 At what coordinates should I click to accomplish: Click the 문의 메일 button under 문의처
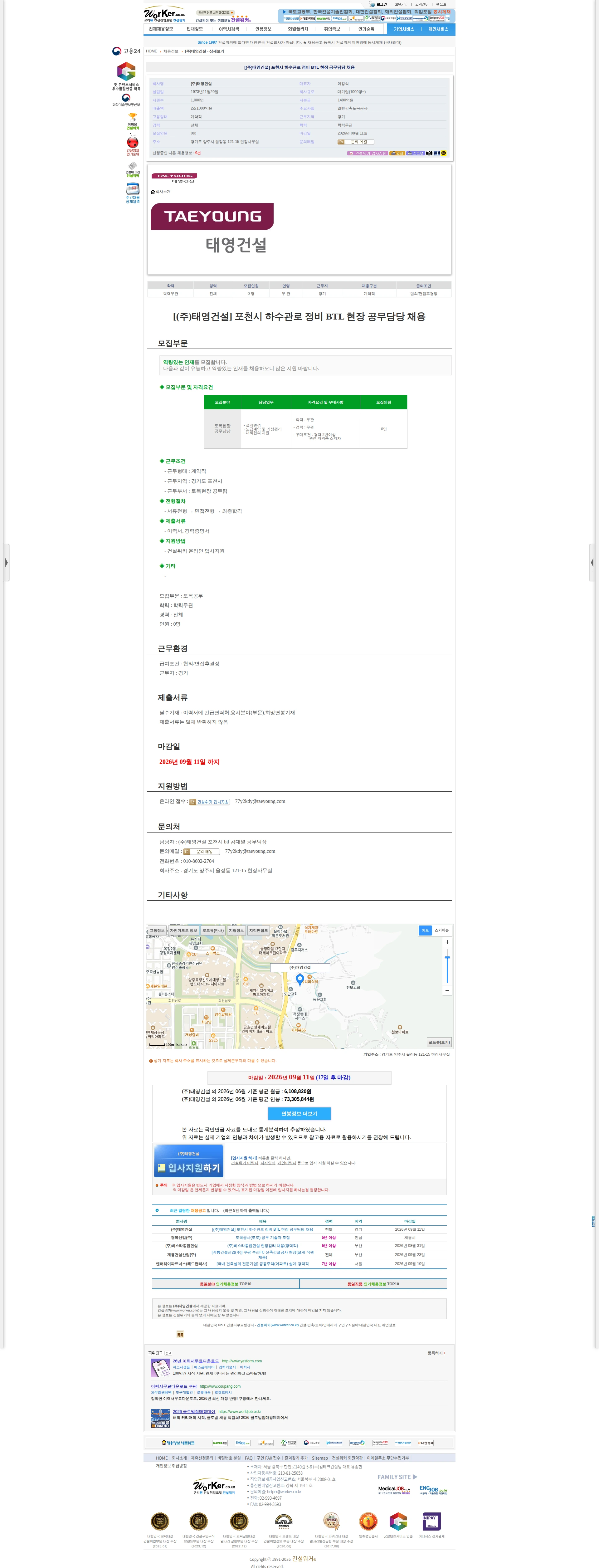pyautogui.click(x=201, y=852)
